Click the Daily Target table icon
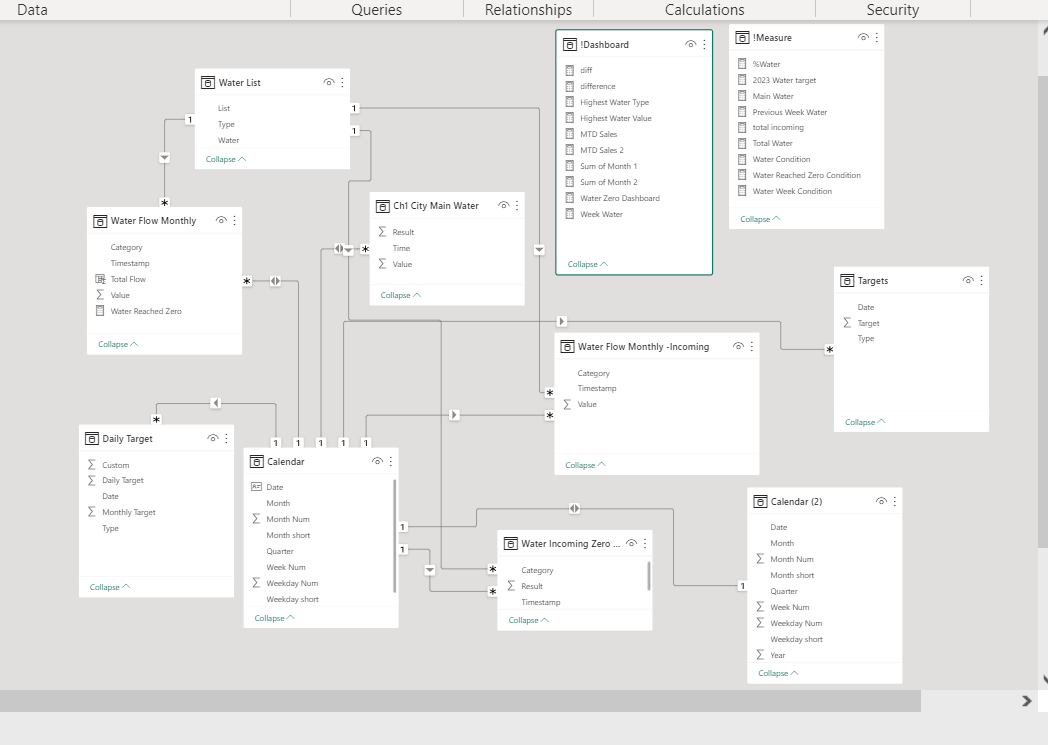Image resolution: width=1048 pixels, height=745 pixels. (x=92, y=438)
